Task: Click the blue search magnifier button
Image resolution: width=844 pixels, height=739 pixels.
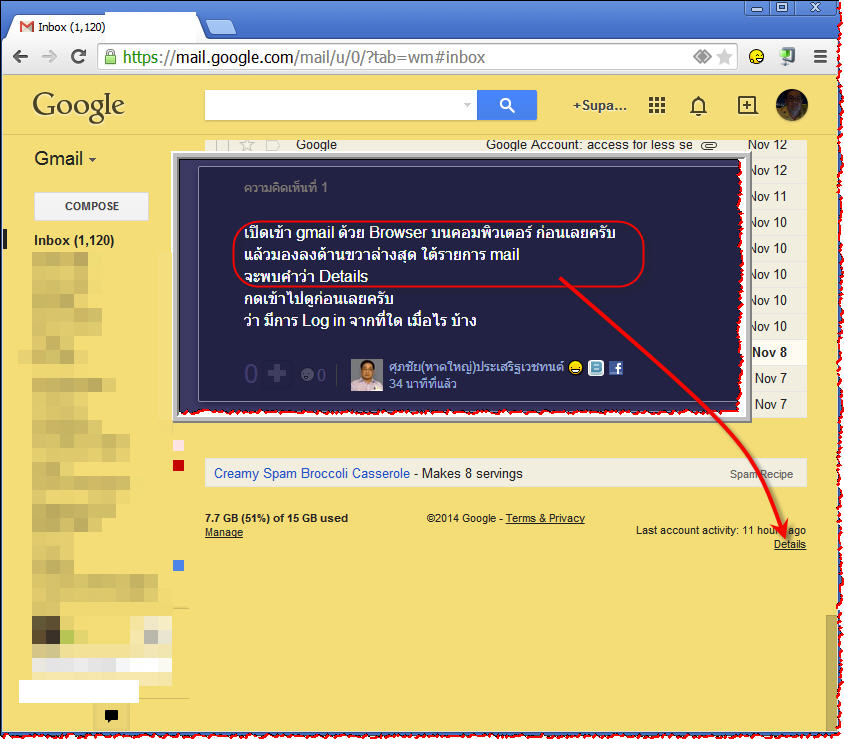Action: [507, 105]
